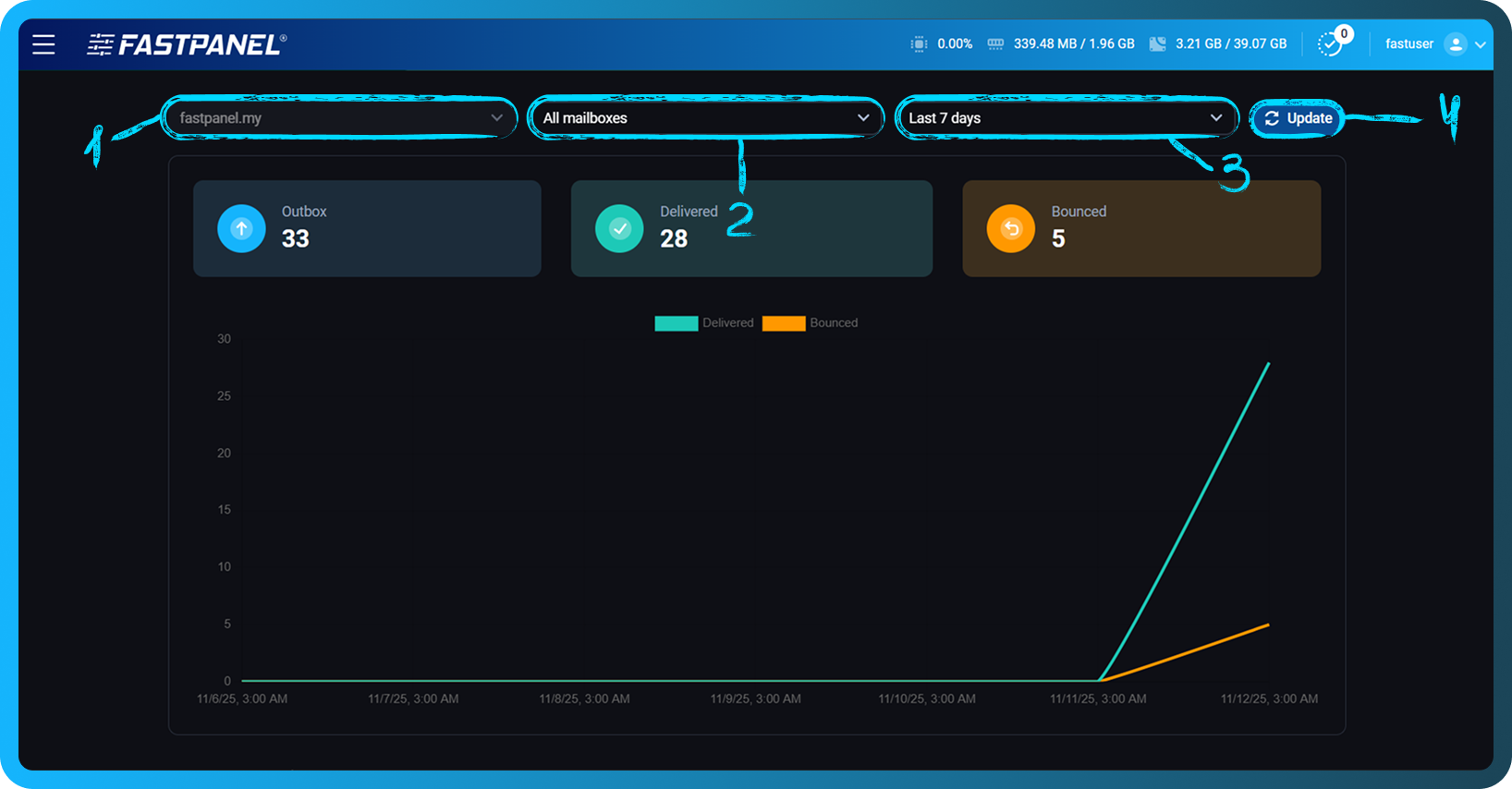The image size is (1512, 789).
Task: Open the fastpanel.my domain dropdown
Action: pyautogui.click(x=339, y=118)
